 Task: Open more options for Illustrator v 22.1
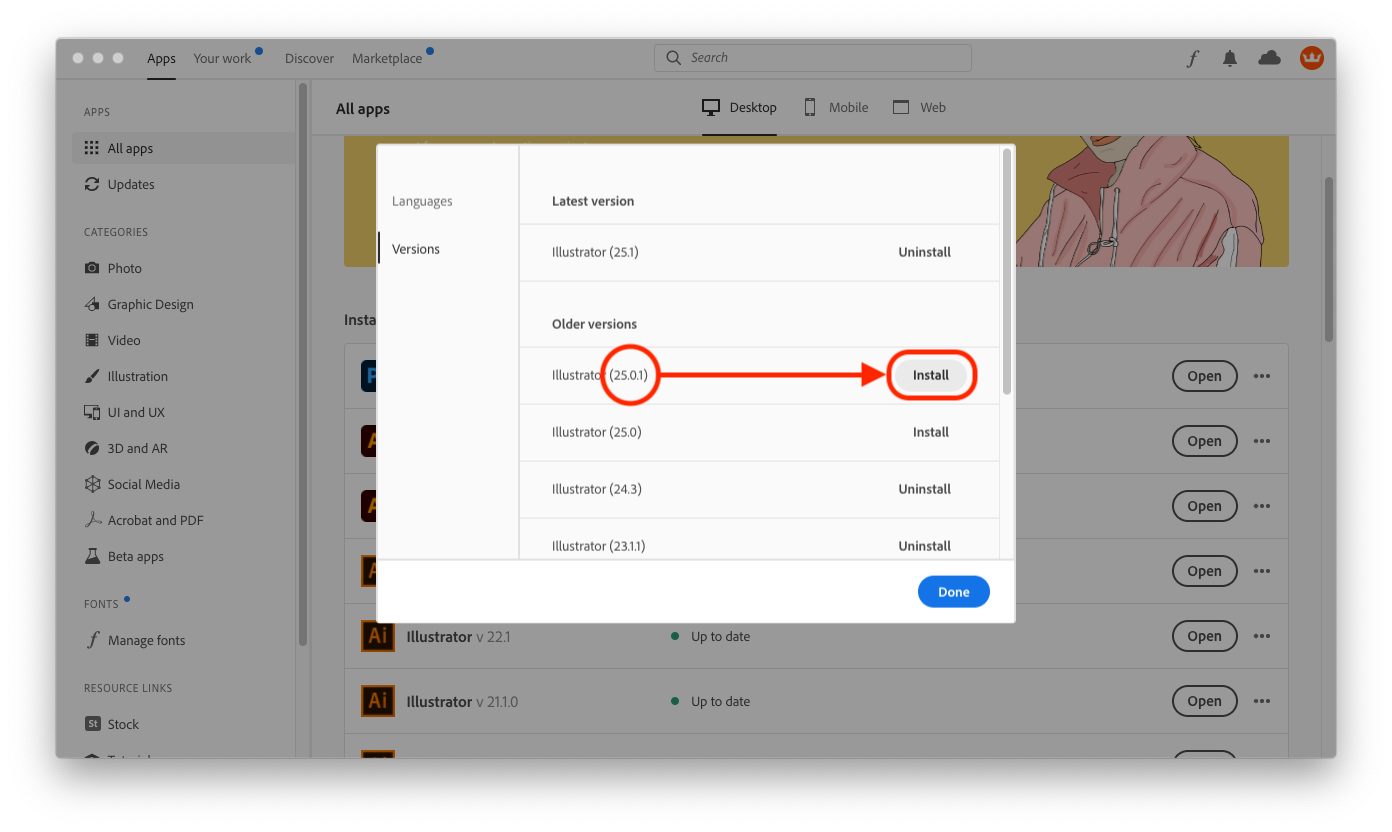click(1261, 636)
